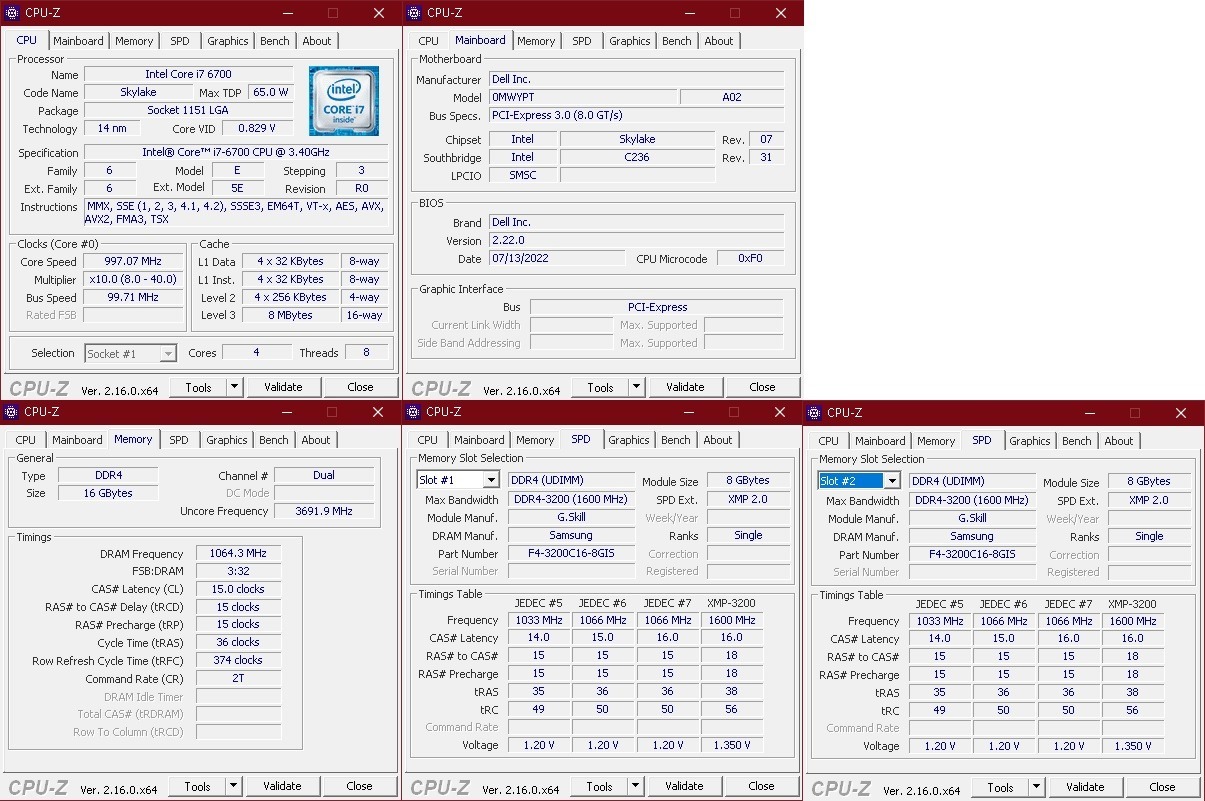
Task: Click XMP-3200 voltage 1.350 V in Slot #1 window
Action: (732, 745)
